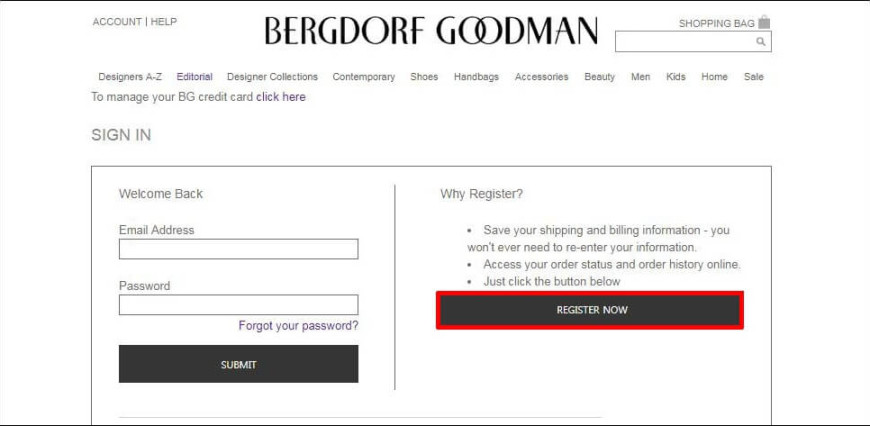The width and height of the screenshot is (870, 426).
Task: Click the search magnifier icon
Action: 761,42
